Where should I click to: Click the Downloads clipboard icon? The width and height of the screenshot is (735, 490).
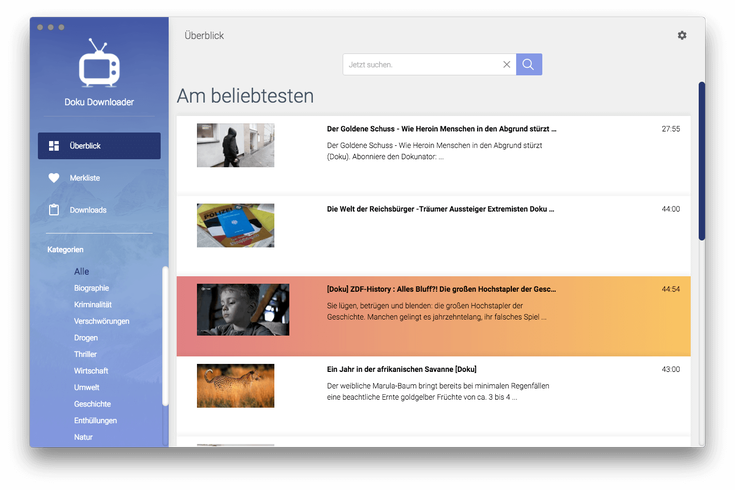tap(54, 210)
